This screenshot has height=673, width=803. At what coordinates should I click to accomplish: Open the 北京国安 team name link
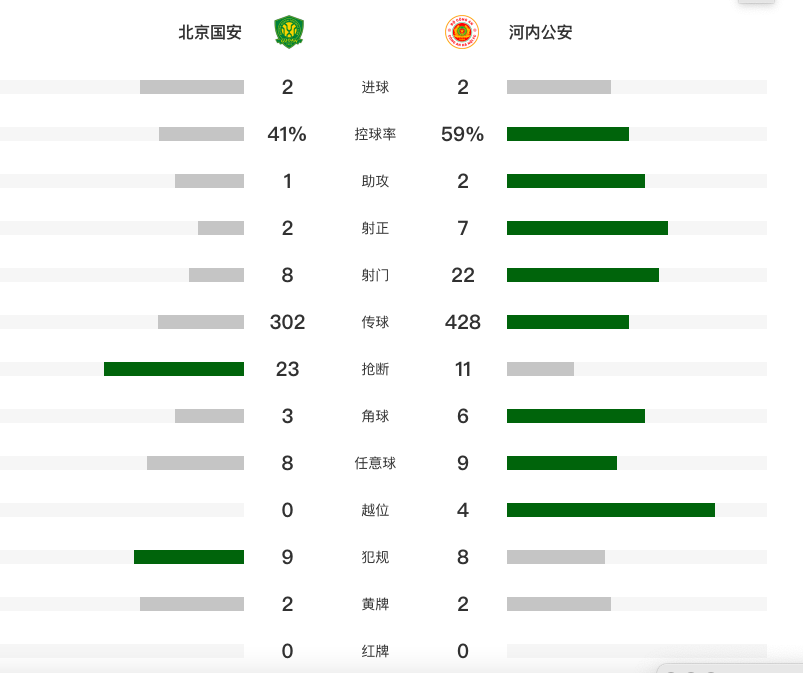coord(210,33)
